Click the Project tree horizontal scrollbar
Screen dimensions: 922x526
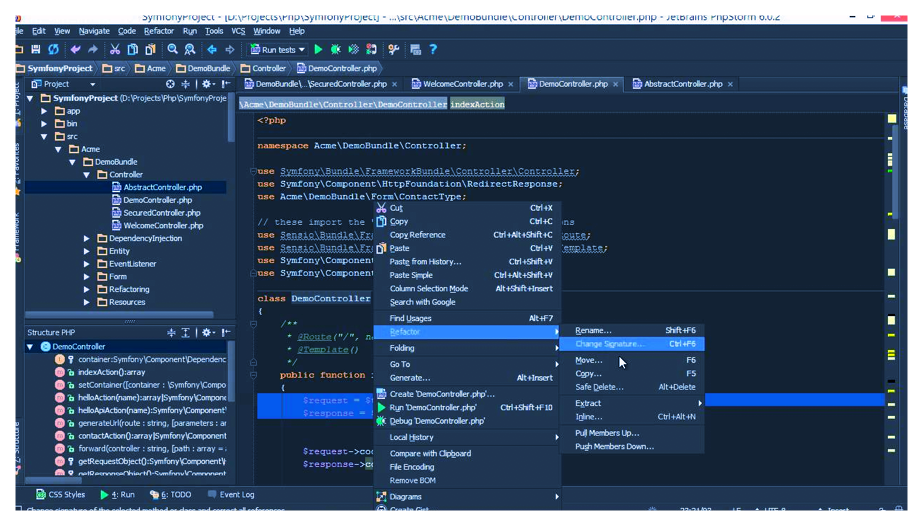119,315
